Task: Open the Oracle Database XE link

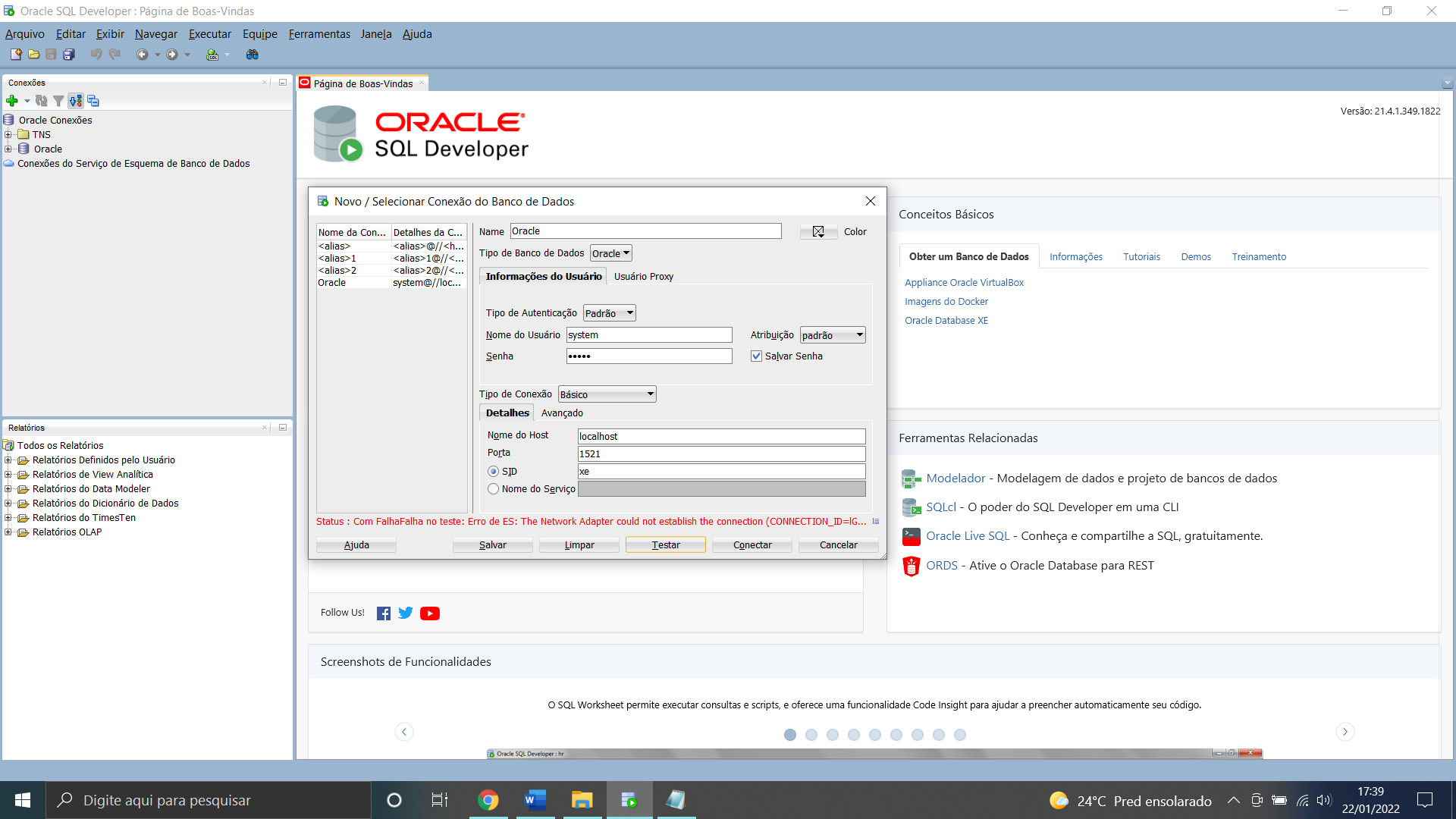Action: tap(946, 321)
